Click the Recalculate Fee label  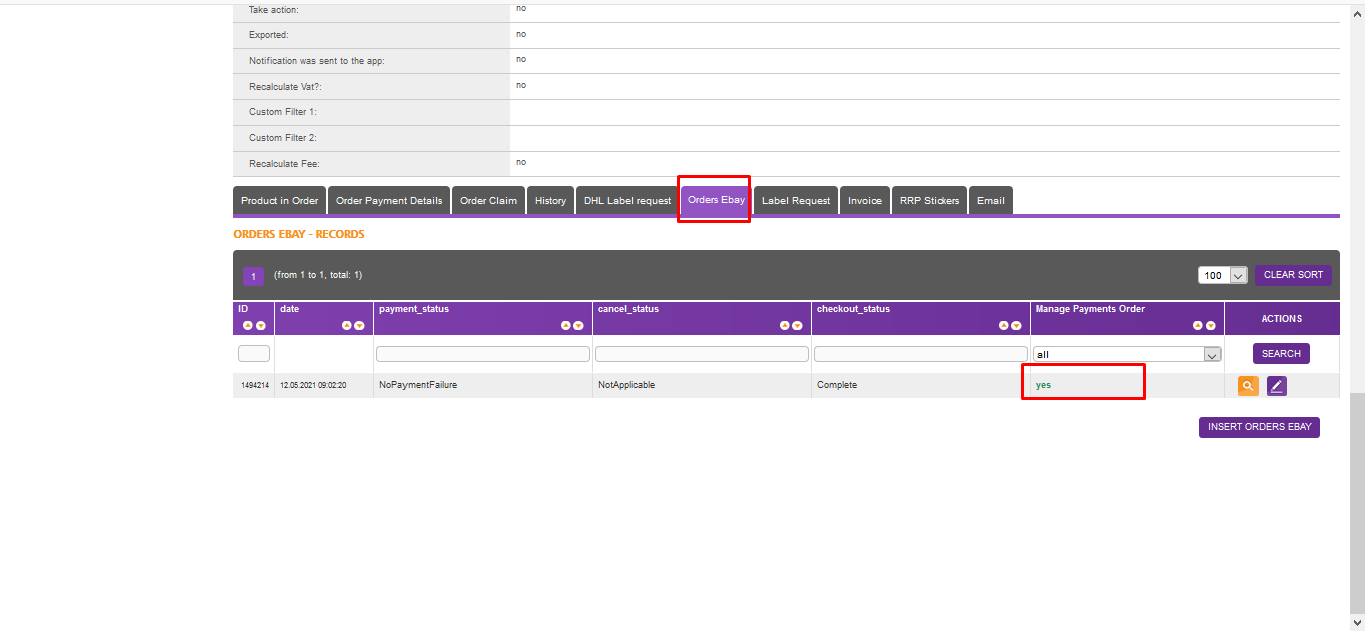coord(285,163)
